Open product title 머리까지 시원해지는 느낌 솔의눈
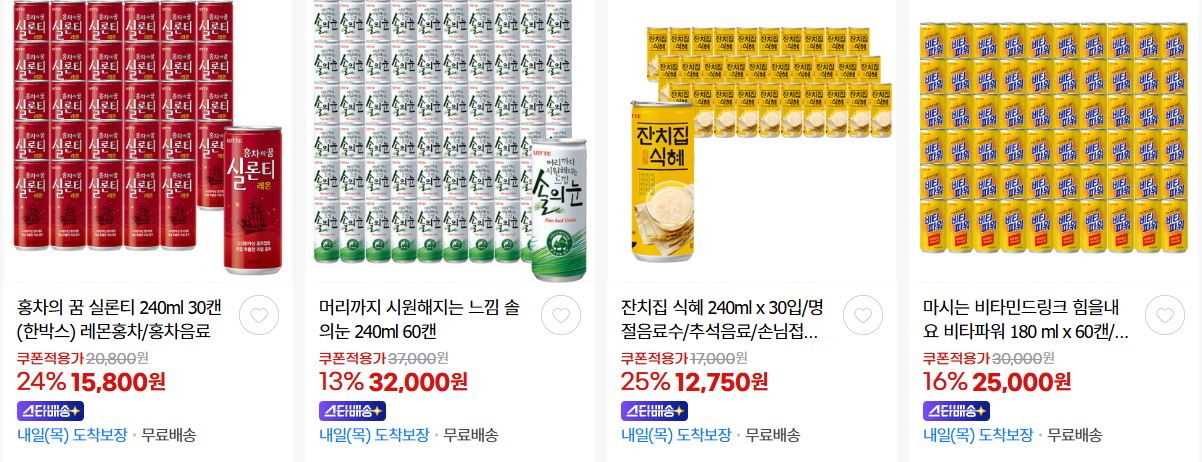This screenshot has height=462, width=1202. [424, 319]
